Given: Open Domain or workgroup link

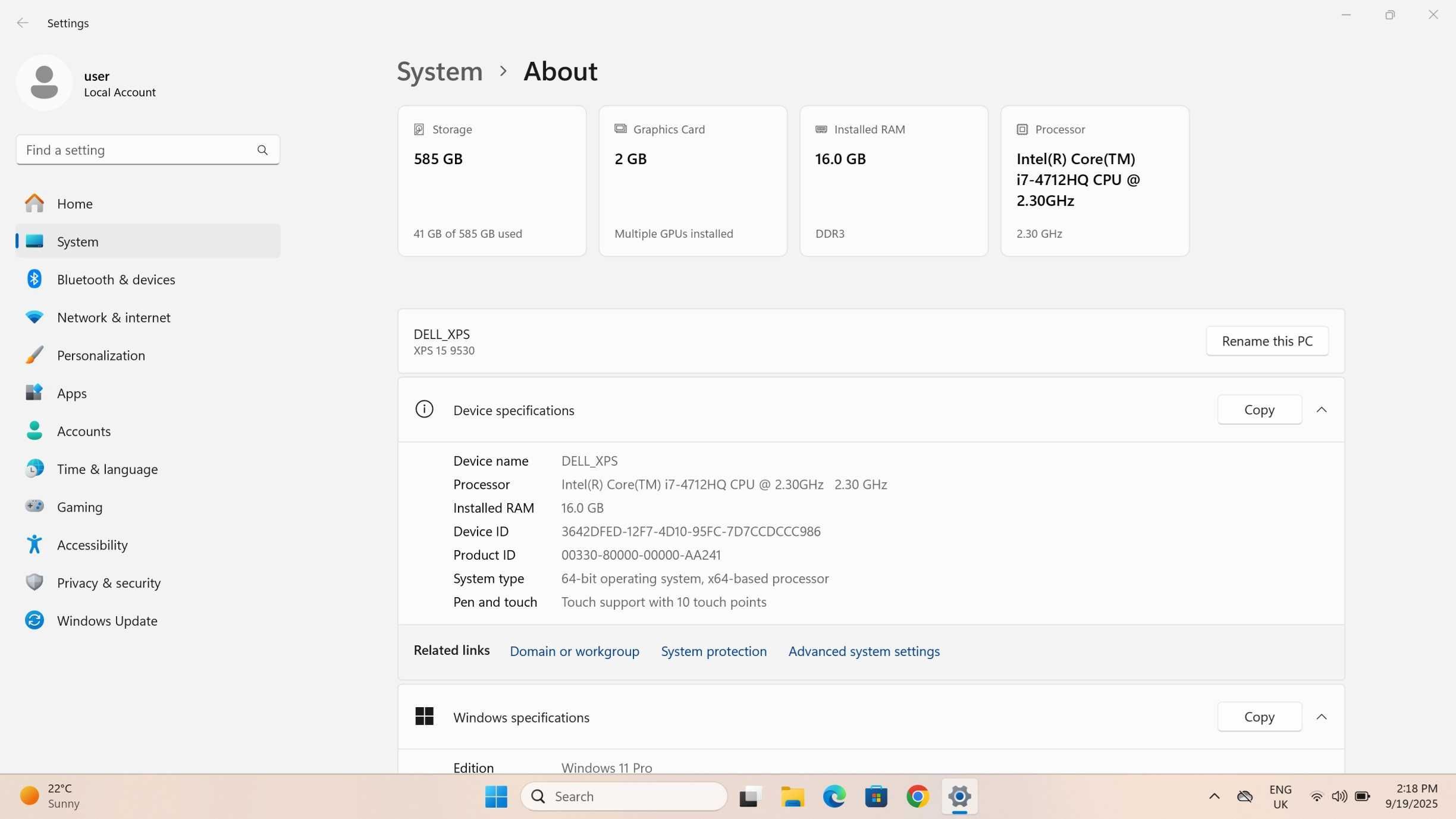Looking at the screenshot, I should 575,651.
